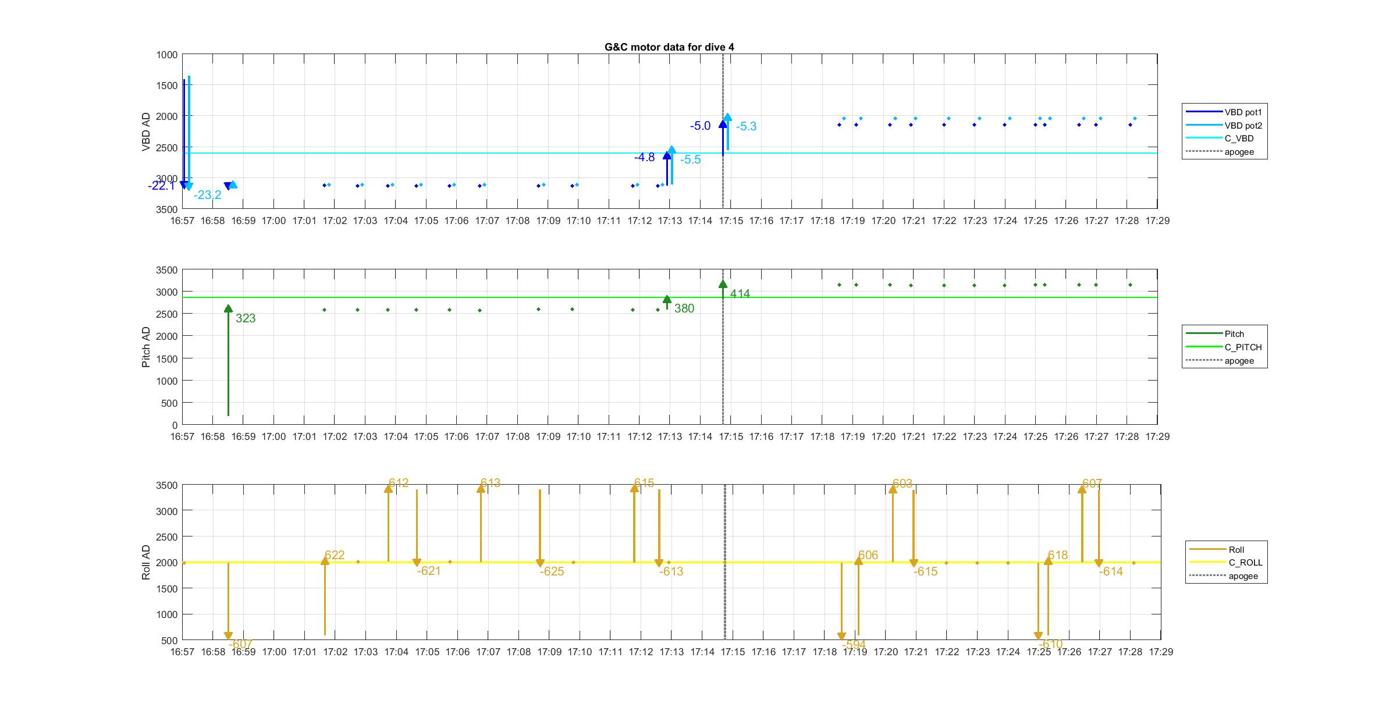
Task: Click the "500" tick on the Roll y-axis
Action: click(x=170, y=641)
